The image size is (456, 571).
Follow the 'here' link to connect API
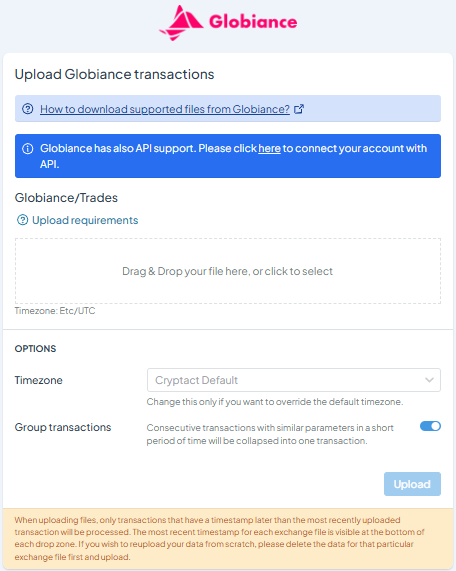(x=269, y=149)
